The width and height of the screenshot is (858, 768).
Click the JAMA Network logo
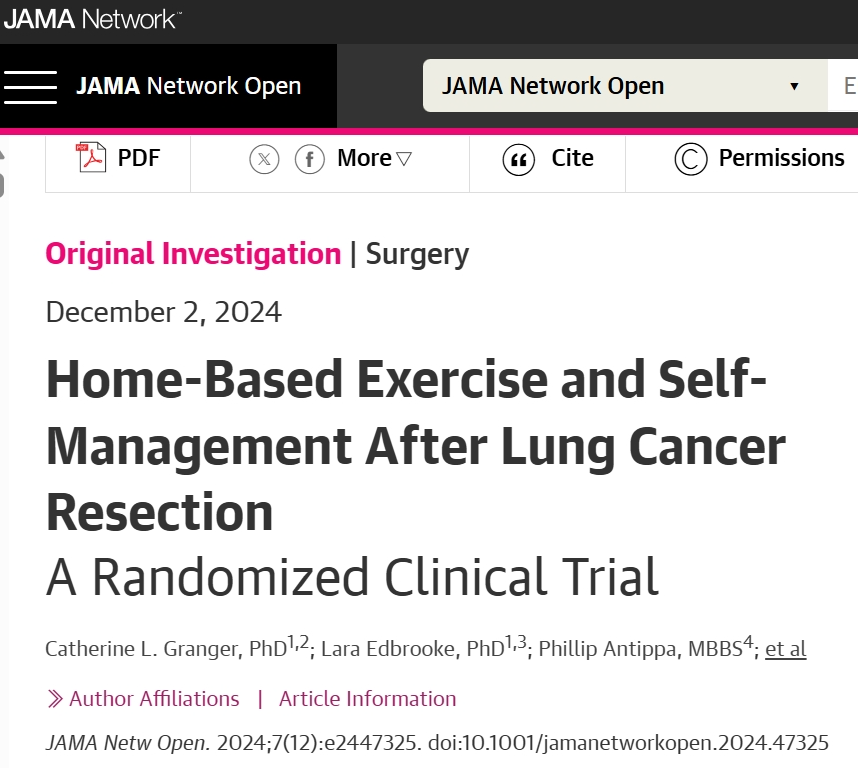pyautogui.click(x=92, y=19)
